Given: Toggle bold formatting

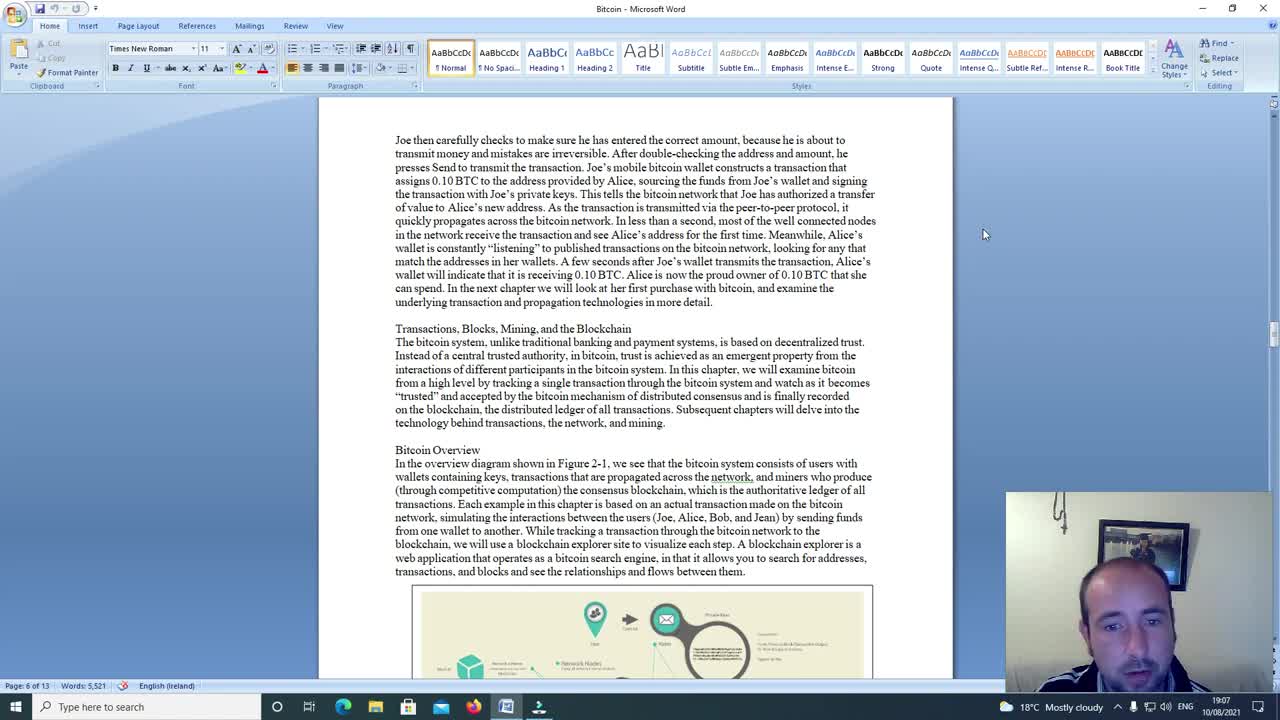Looking at the screenshot, I should 115,68.
